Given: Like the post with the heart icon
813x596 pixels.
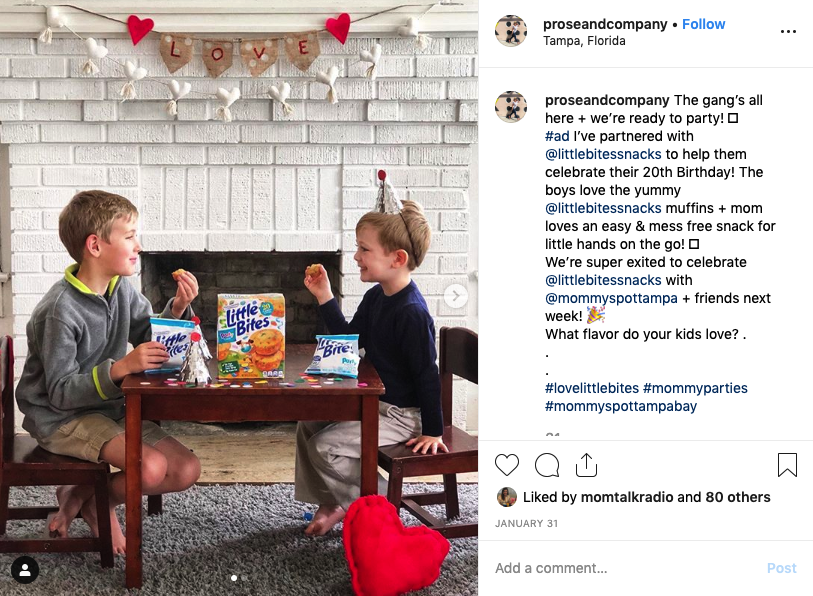Looking at the screenshot, I should click(x=507, y=464).
